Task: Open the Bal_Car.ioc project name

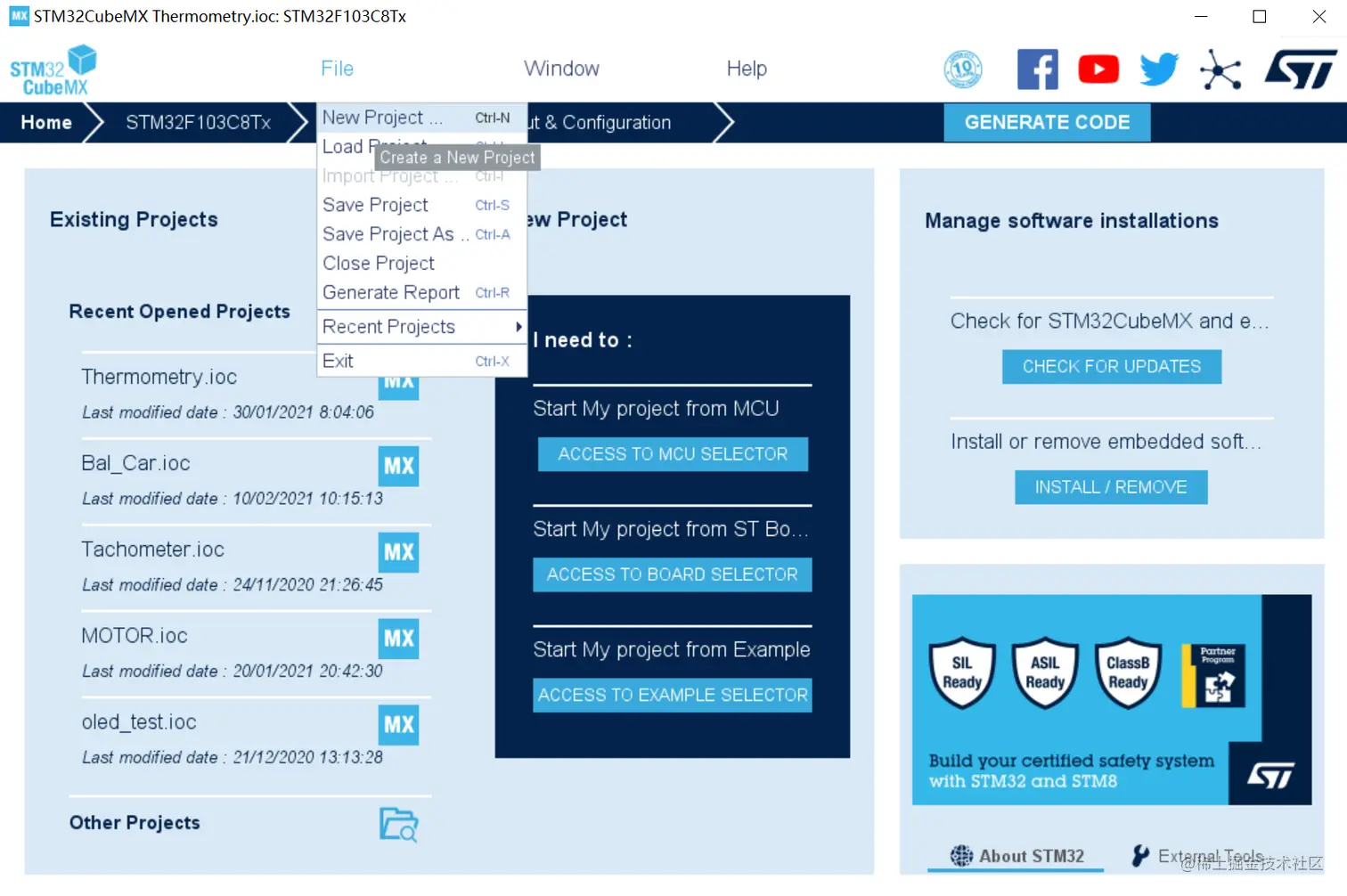Action: click(x=135, y=463)
